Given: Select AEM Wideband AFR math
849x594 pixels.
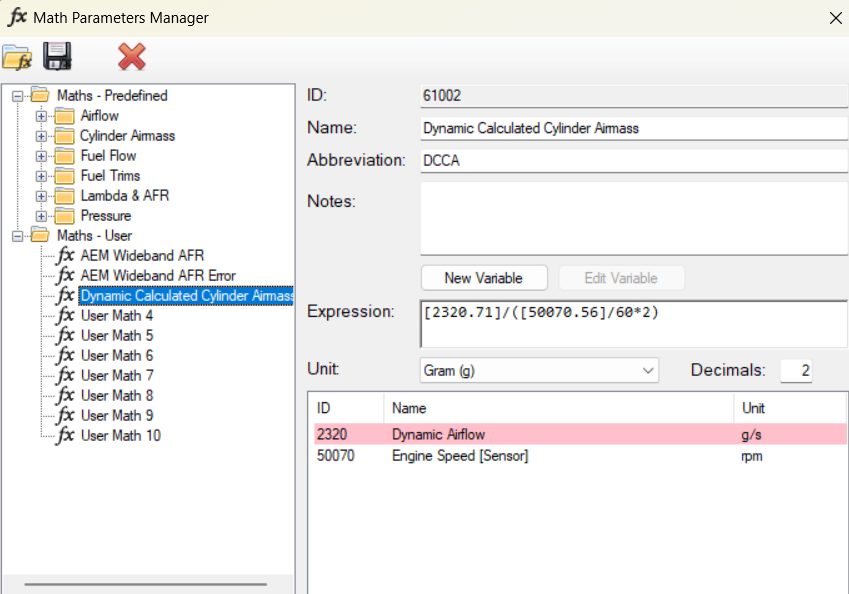Looking at the screenshot, I should point(142,256).
